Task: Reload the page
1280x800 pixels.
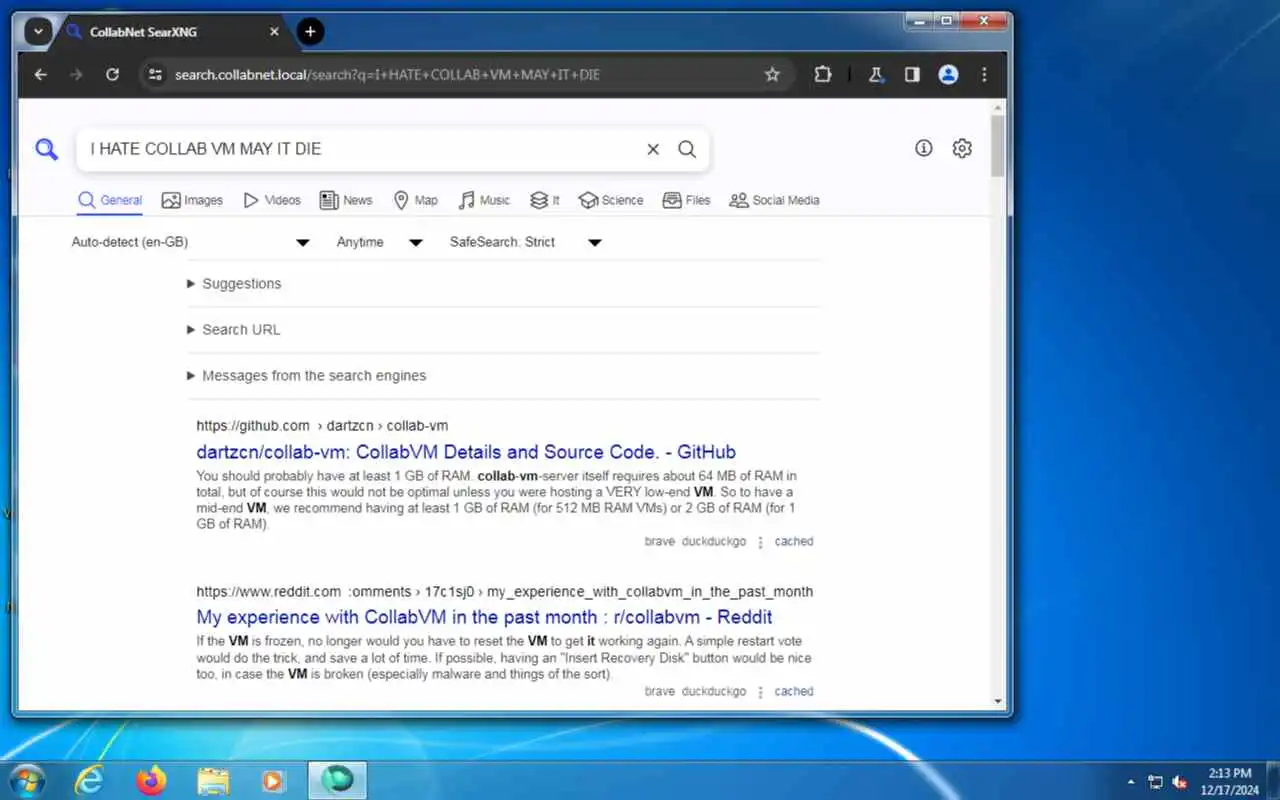Action: tap(112, 74)
